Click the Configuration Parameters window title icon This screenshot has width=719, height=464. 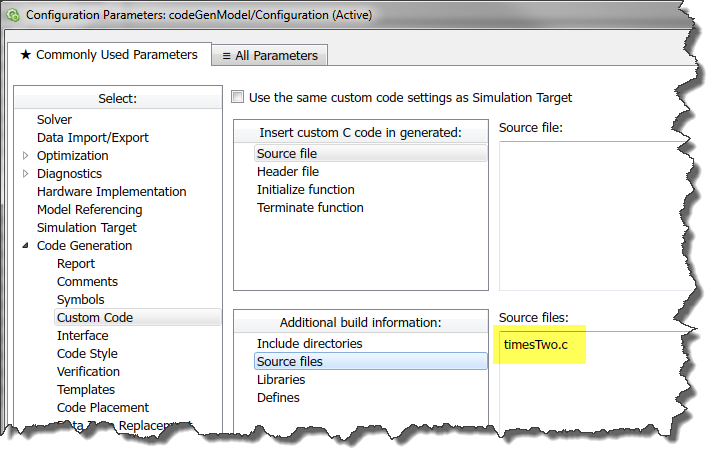13,14
